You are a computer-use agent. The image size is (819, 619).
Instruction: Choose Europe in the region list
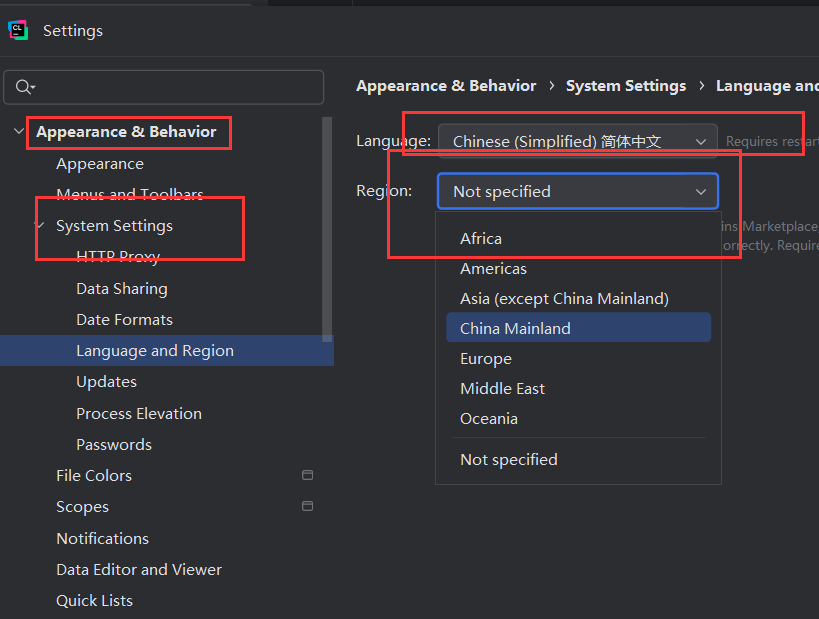click(x=486, y=359)
